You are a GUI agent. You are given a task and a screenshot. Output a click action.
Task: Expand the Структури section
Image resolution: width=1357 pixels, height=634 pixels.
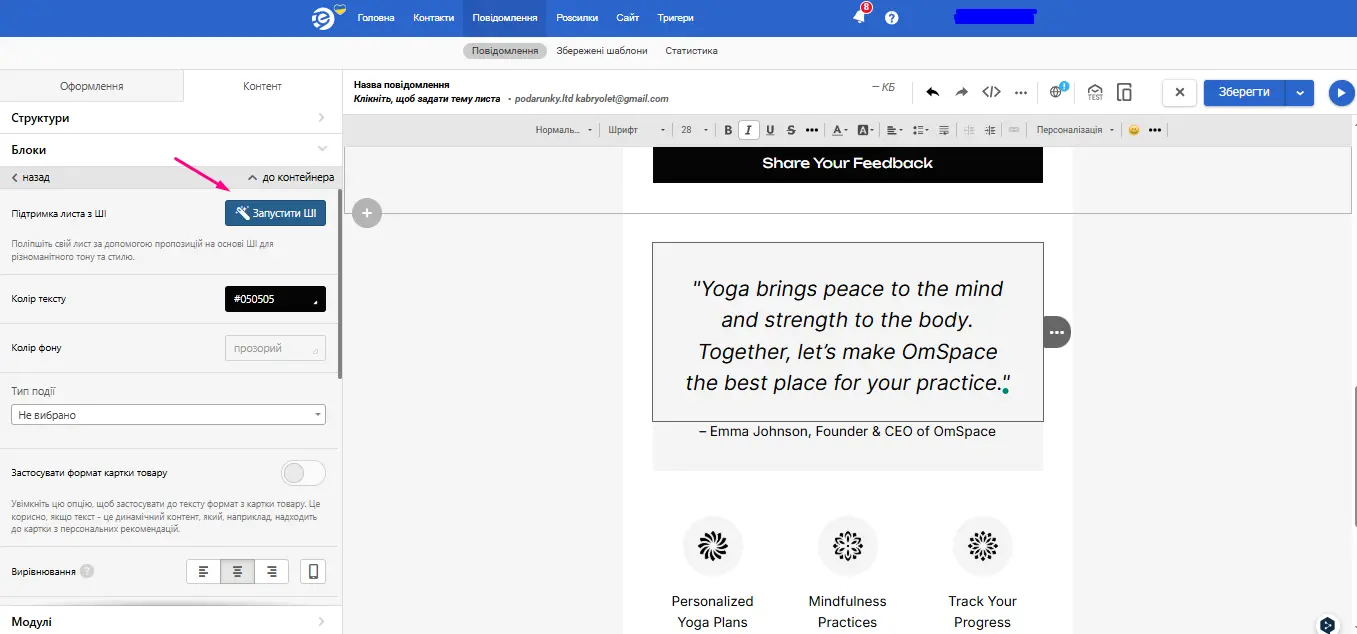171,118
